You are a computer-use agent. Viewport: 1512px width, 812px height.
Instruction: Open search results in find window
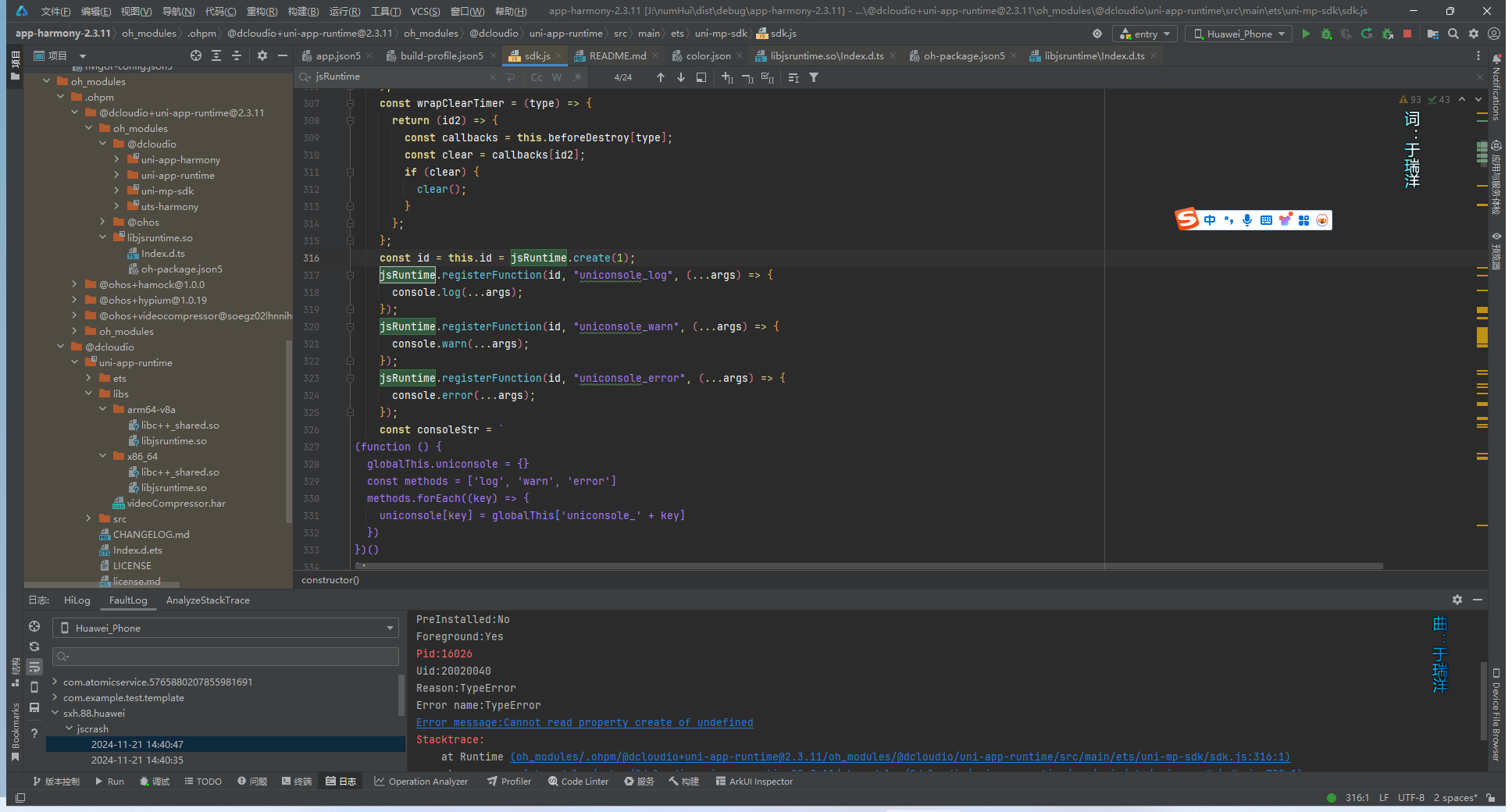coord(701,77)
